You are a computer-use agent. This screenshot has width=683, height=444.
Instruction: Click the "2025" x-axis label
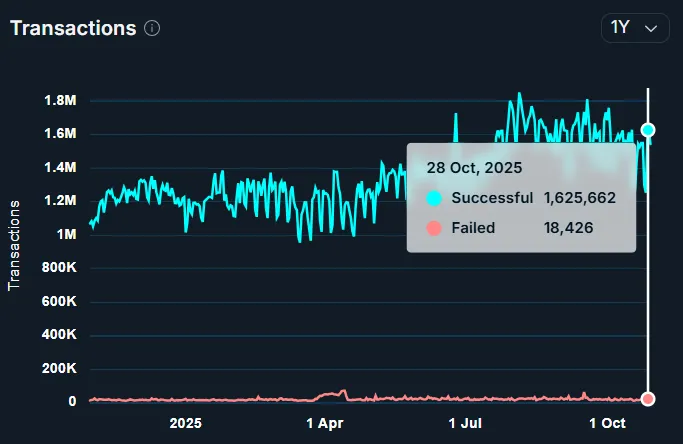[x=186, y=423]
